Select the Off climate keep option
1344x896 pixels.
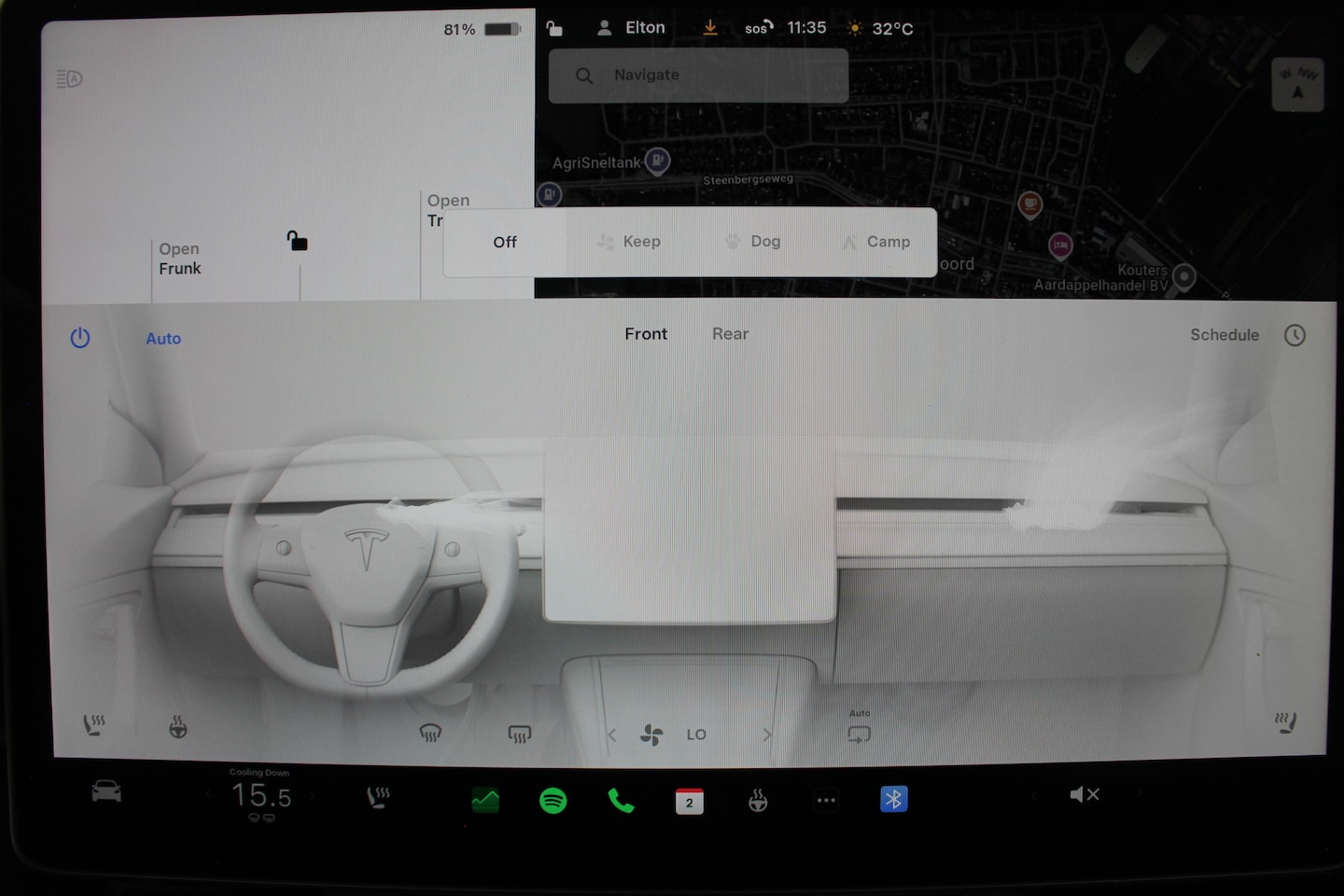[x=505, y=242]
